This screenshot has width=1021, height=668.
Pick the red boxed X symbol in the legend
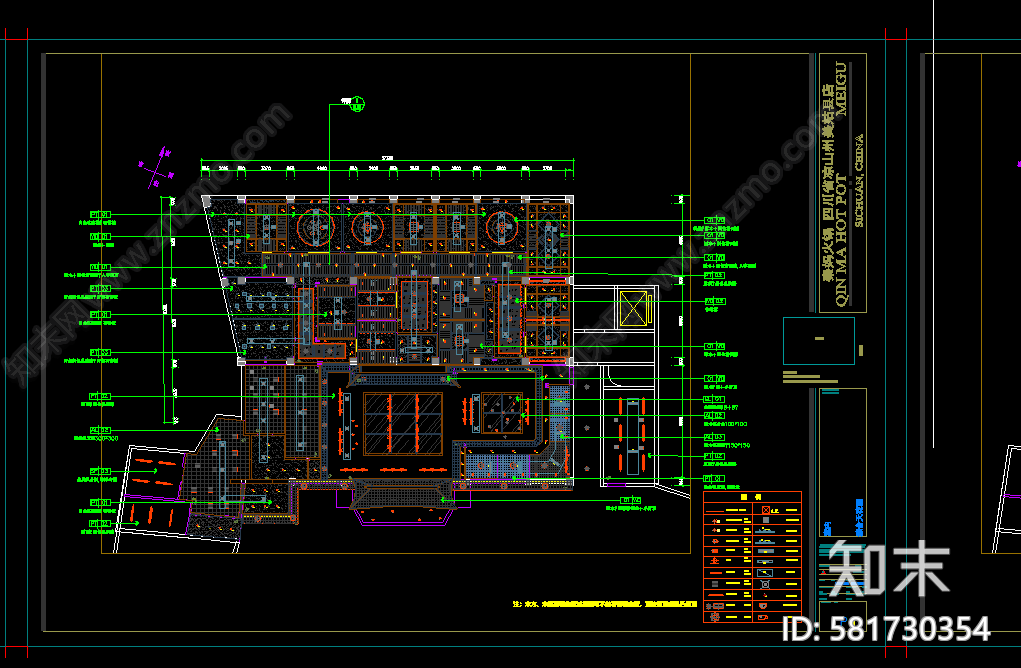click(765, 510)
